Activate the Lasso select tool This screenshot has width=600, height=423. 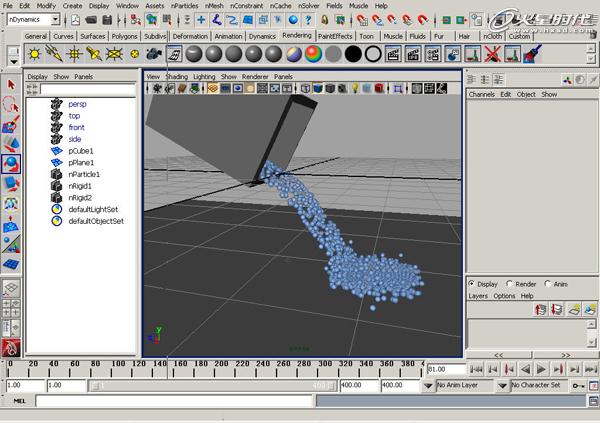[x=11, y=104]
